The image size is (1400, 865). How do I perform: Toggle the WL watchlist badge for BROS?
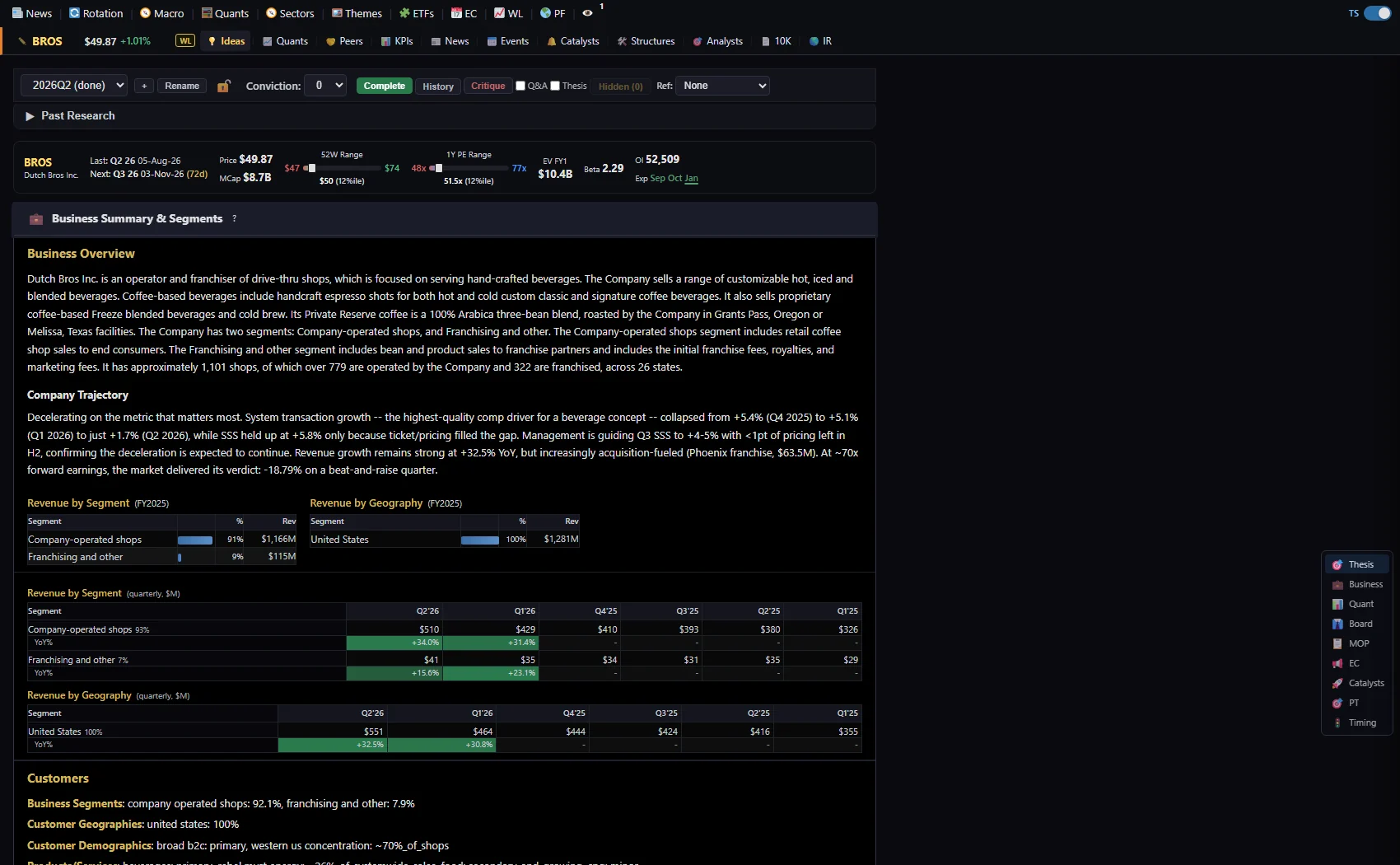(185, 41)
